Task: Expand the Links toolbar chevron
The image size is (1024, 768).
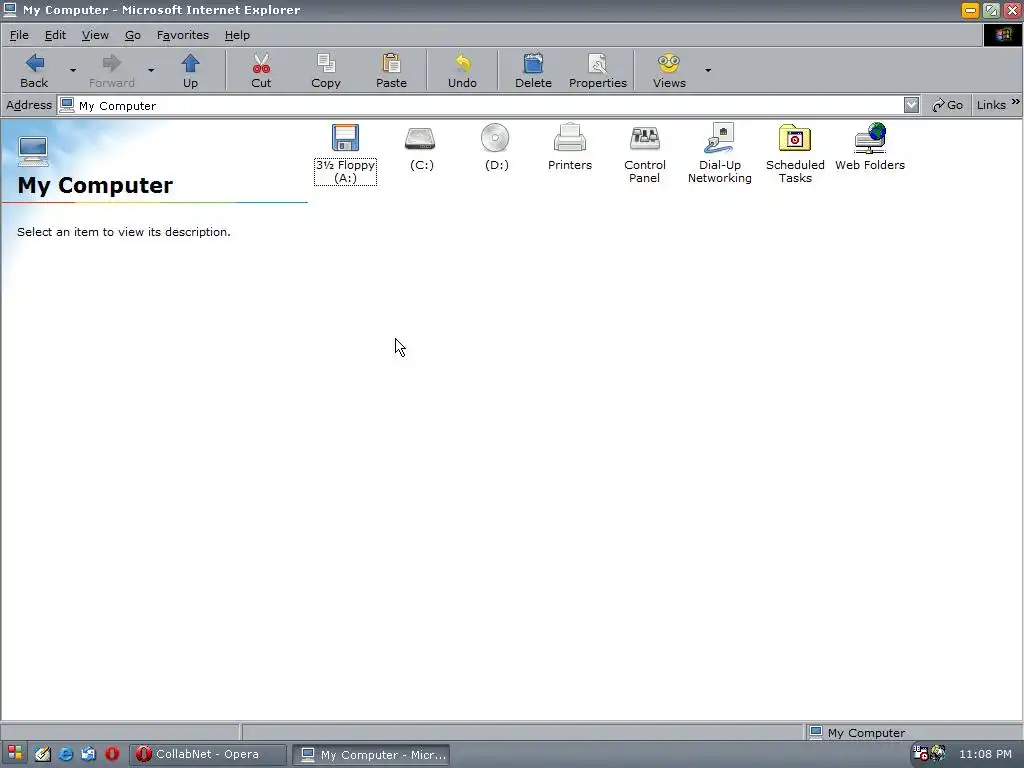Action: click(1016, 102)
